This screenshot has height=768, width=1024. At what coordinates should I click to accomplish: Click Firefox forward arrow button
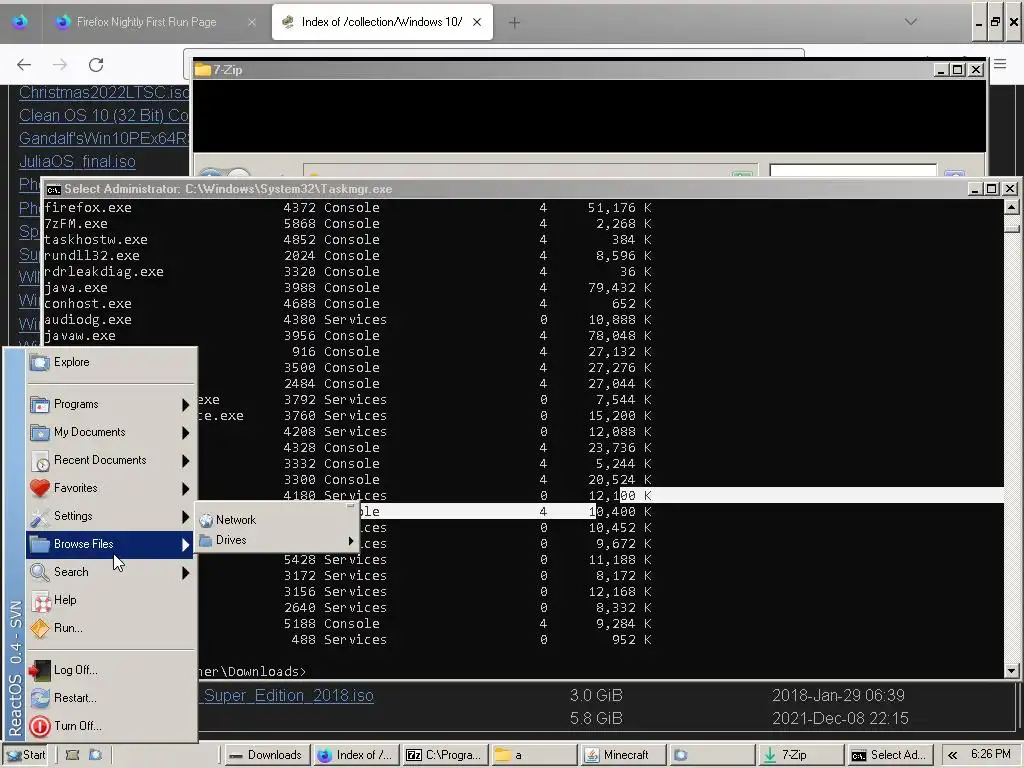click(60, 65)
